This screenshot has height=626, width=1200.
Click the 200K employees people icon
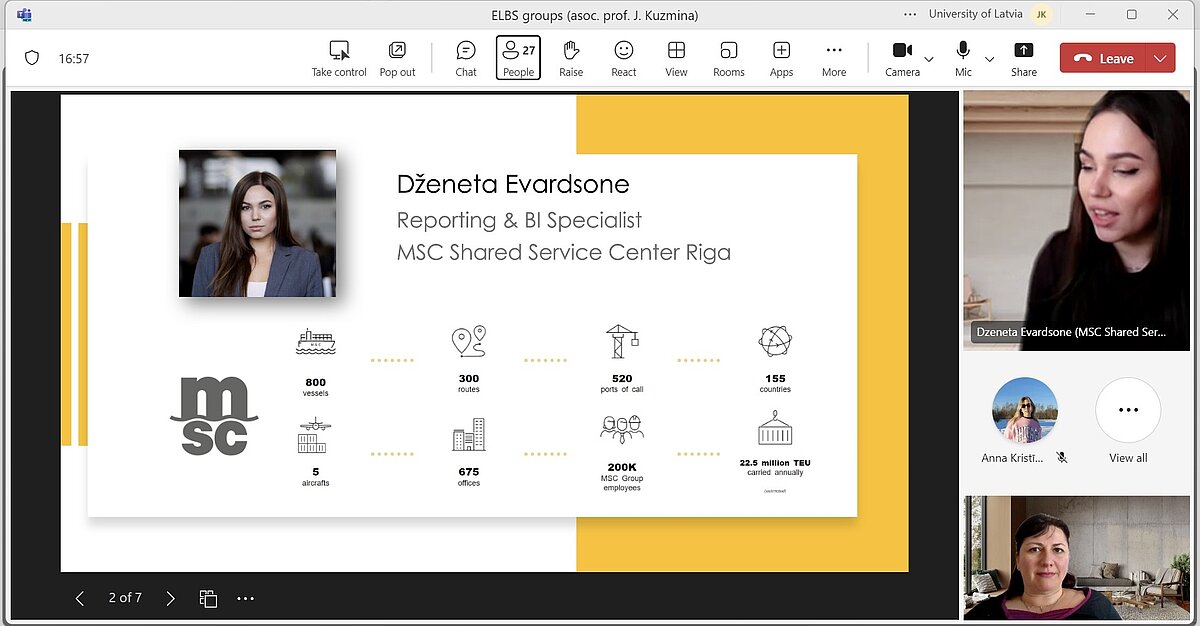[x=621, y=431]
